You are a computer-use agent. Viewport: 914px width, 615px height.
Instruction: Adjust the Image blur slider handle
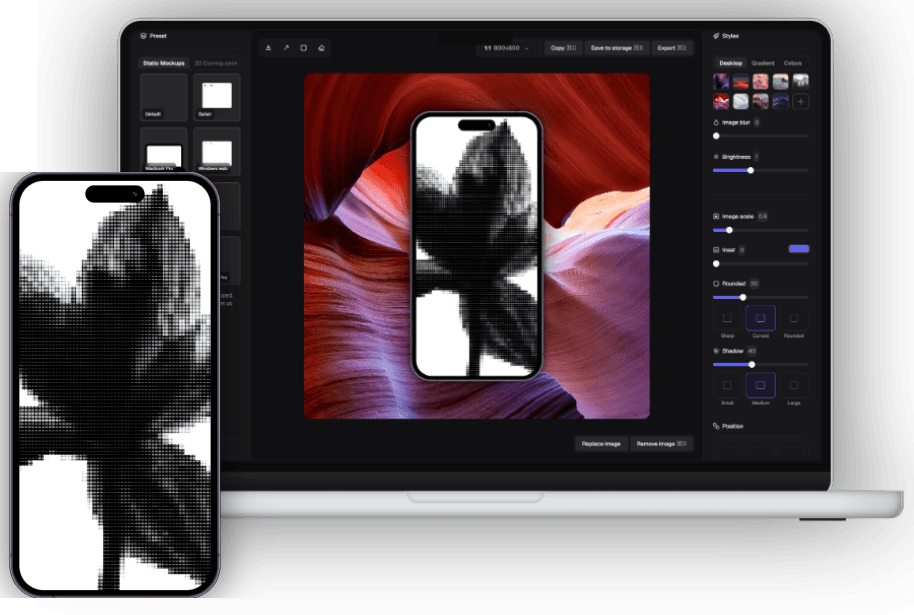[716, 136]
